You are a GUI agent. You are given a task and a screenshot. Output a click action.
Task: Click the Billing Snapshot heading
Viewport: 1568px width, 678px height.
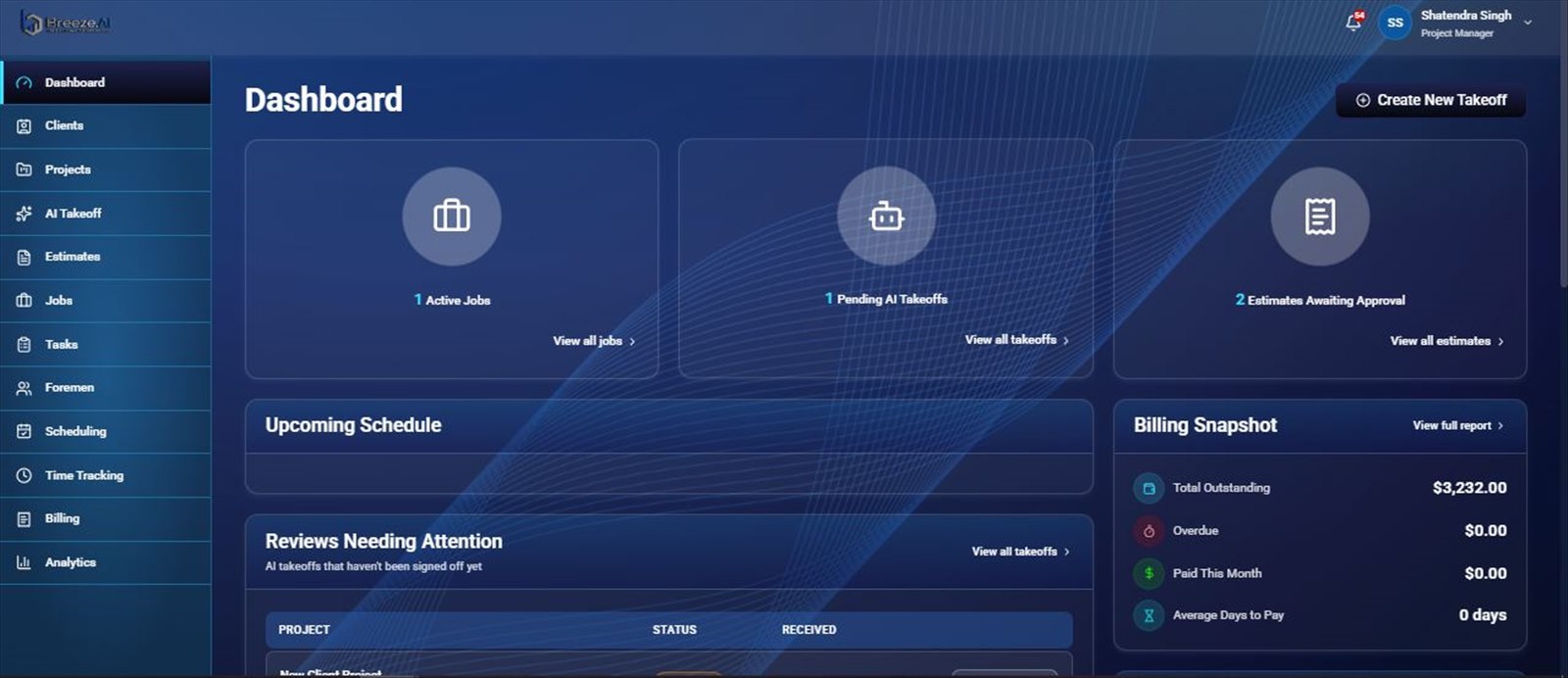pyautogui.click(x=1205, y=425)
